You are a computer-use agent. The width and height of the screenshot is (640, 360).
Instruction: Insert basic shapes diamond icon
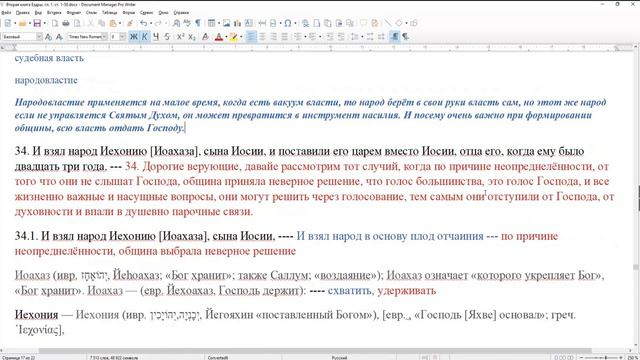click(x=399, y=23)
